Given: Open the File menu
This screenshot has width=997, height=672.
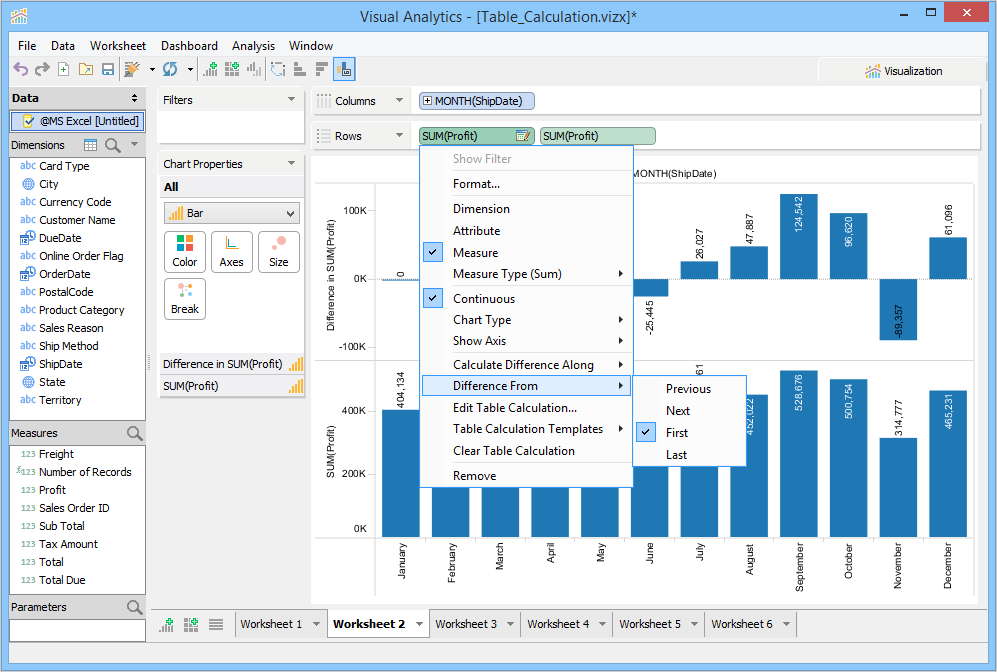Looking at the screenshot, I should tap(27, 46).
